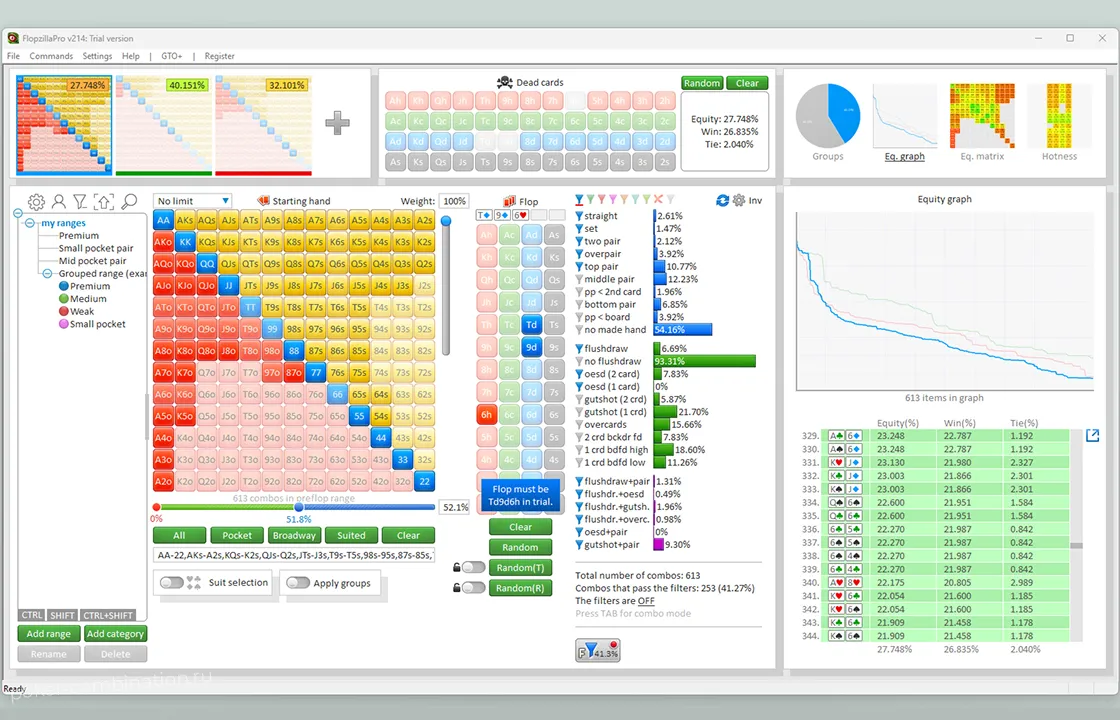Click the filter button showing 41.3%
Image resolution: width=1120 pixels, height=720 pixels.
(598, 652)
